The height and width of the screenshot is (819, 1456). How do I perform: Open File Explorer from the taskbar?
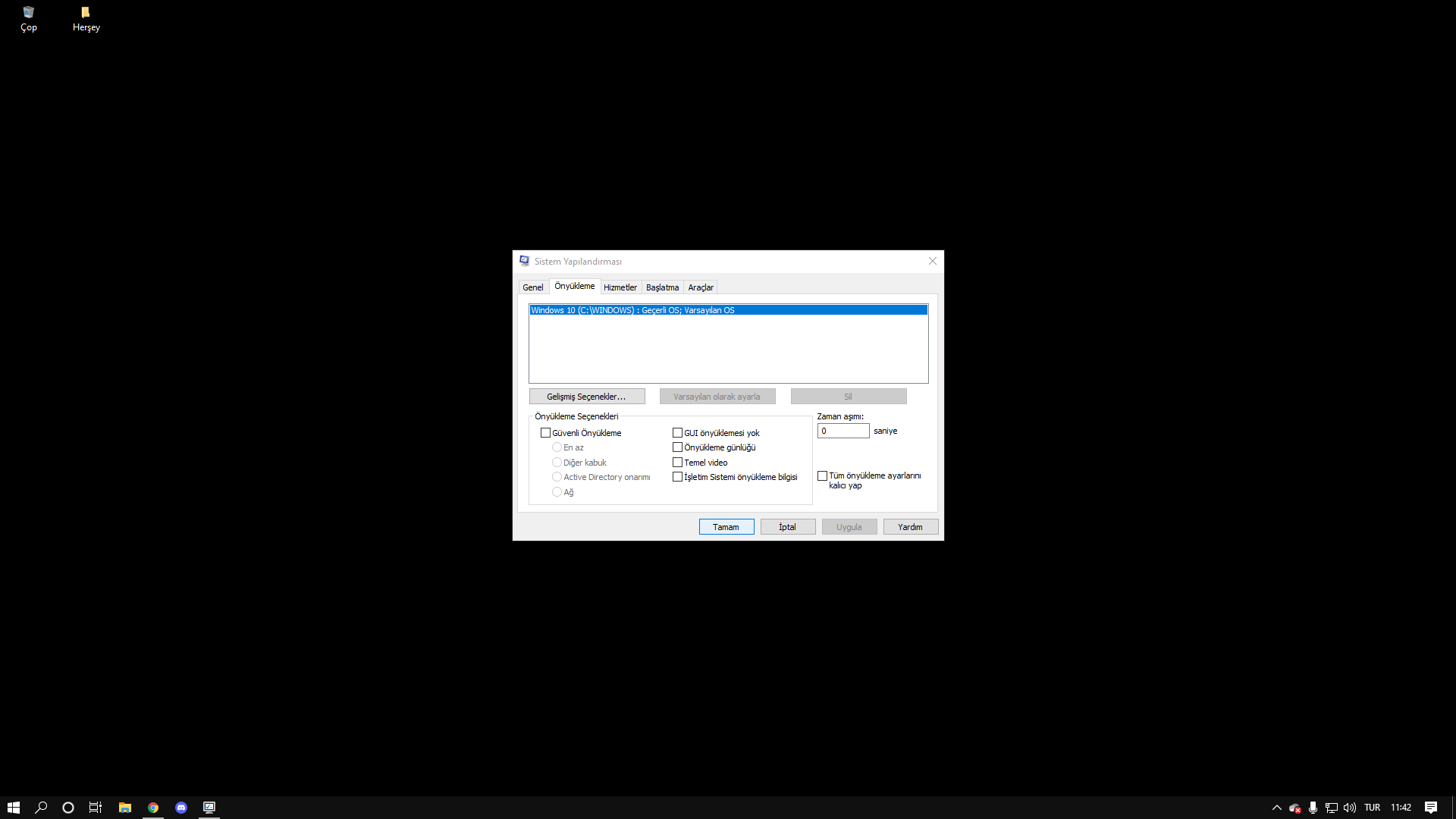click(x=125, y=808)
